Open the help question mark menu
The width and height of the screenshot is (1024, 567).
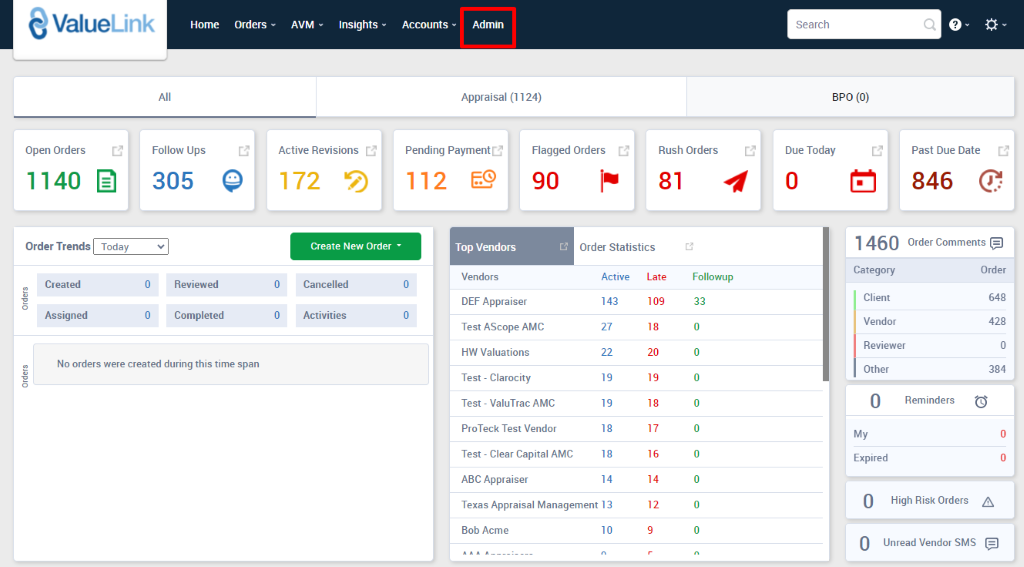(x=959, y=25)
